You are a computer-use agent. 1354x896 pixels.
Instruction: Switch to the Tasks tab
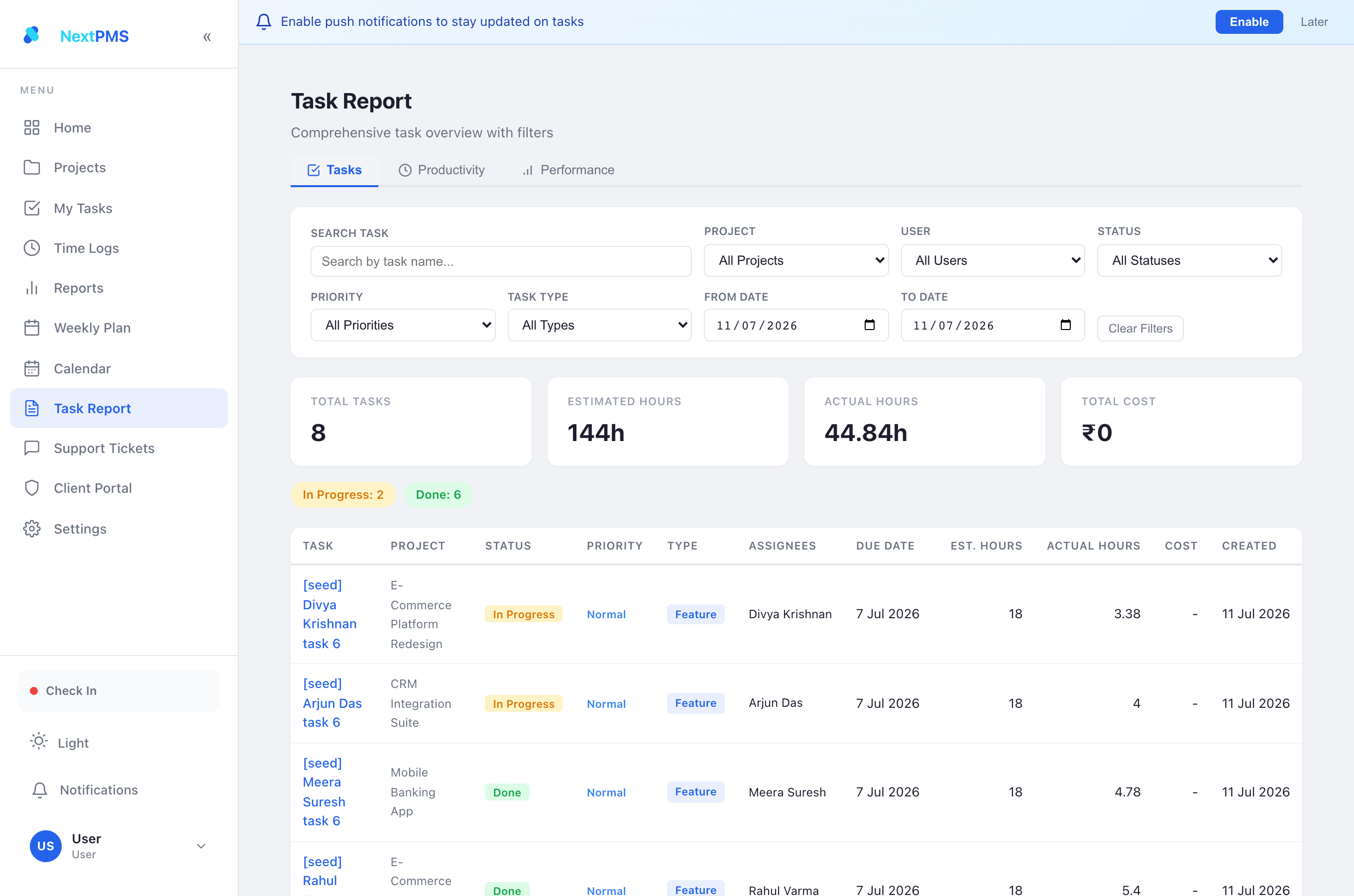[x=334, y=170]
